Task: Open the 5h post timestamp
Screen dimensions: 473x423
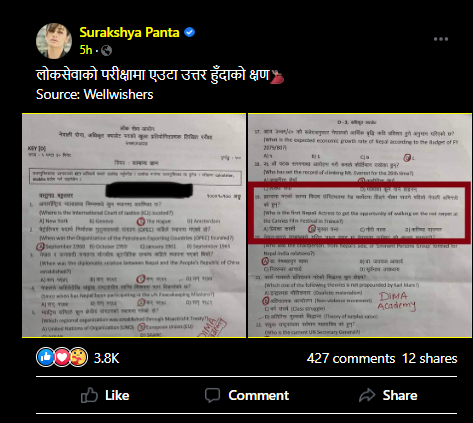Action: 86,50
